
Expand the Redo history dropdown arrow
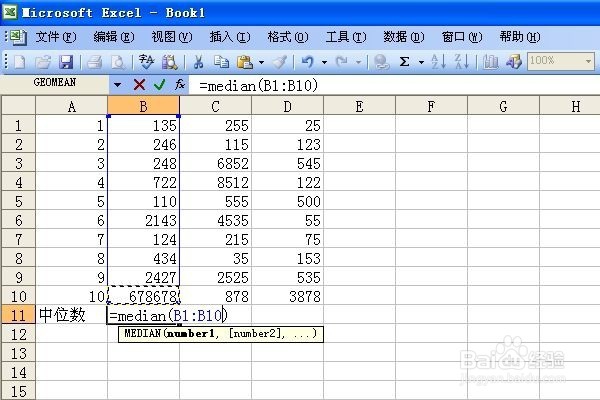[358, 62]
